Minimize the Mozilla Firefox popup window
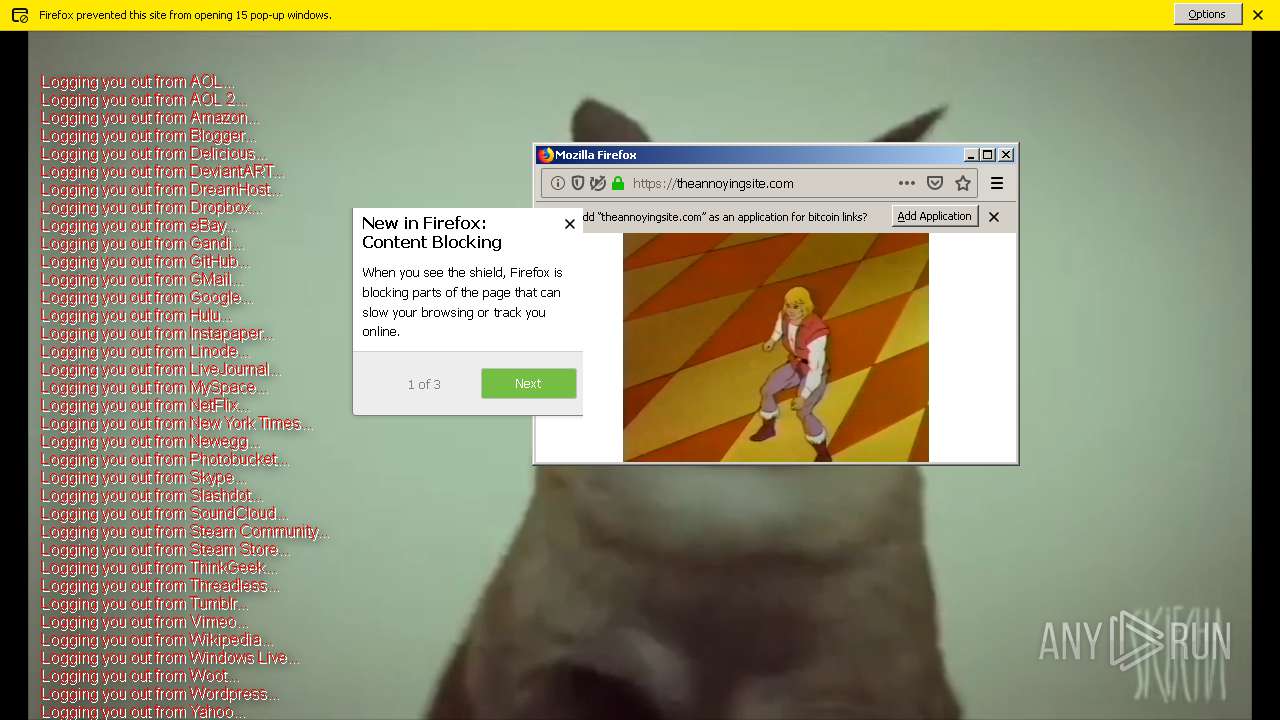The height and width of the screenshot is (720, 1280). click(971, 154)
